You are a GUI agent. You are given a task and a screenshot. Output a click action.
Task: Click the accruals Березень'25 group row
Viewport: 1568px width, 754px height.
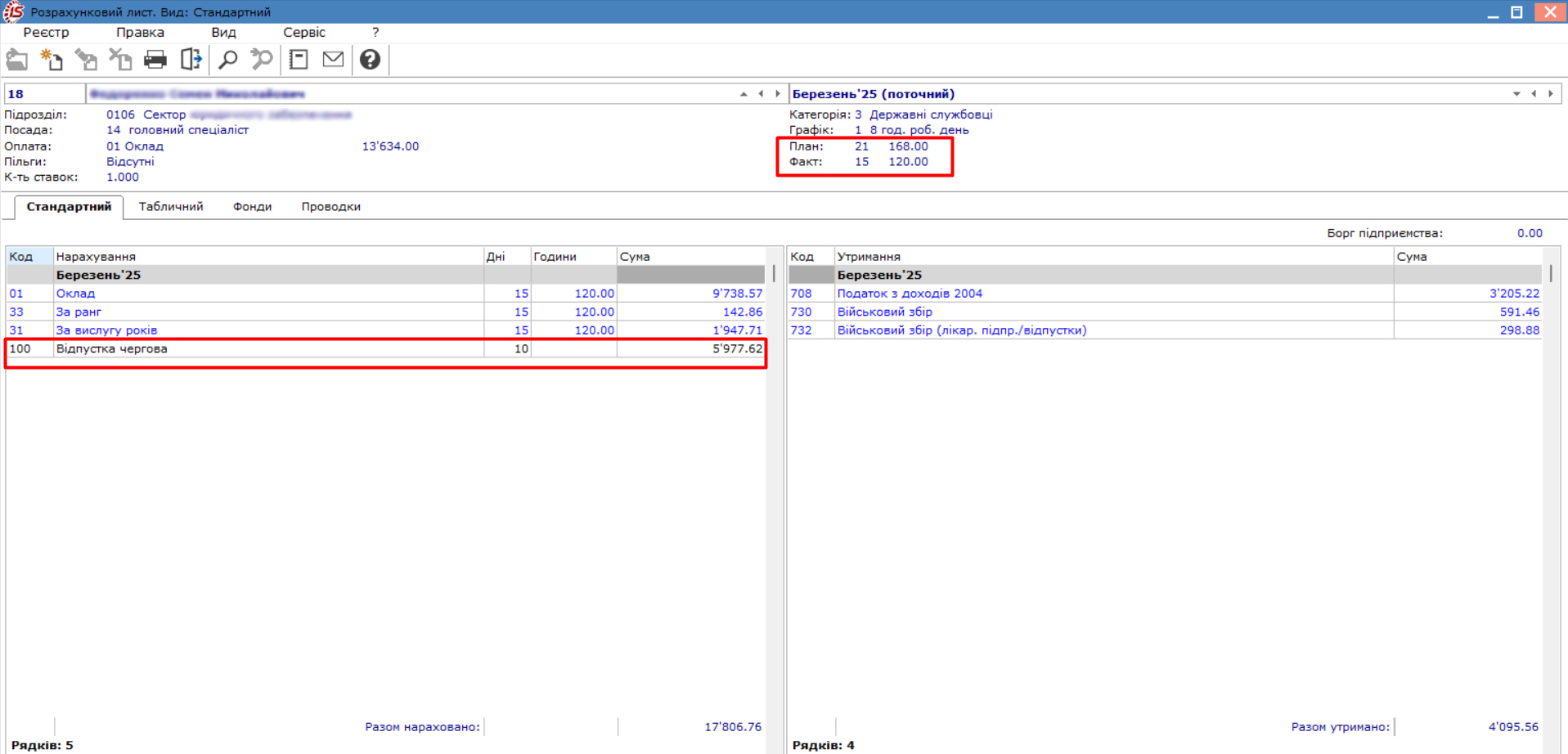point(385,275)
